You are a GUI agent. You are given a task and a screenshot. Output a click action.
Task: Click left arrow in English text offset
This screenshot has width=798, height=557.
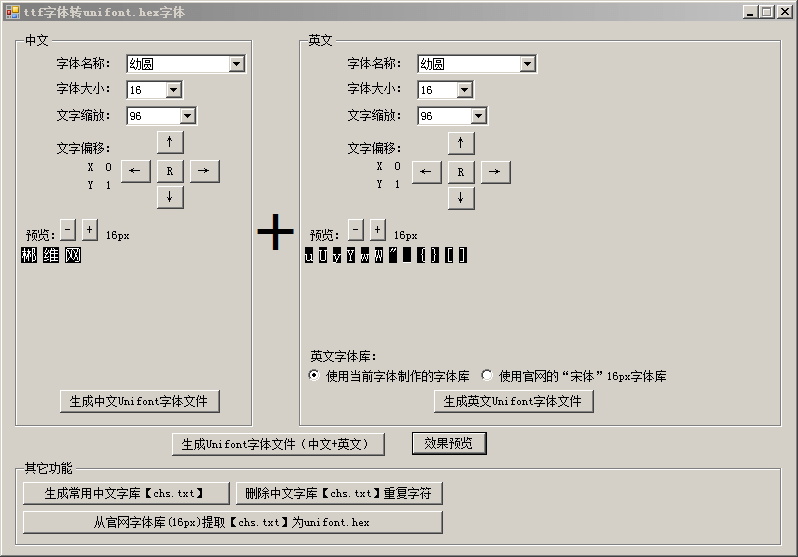(x=426, y=172)
